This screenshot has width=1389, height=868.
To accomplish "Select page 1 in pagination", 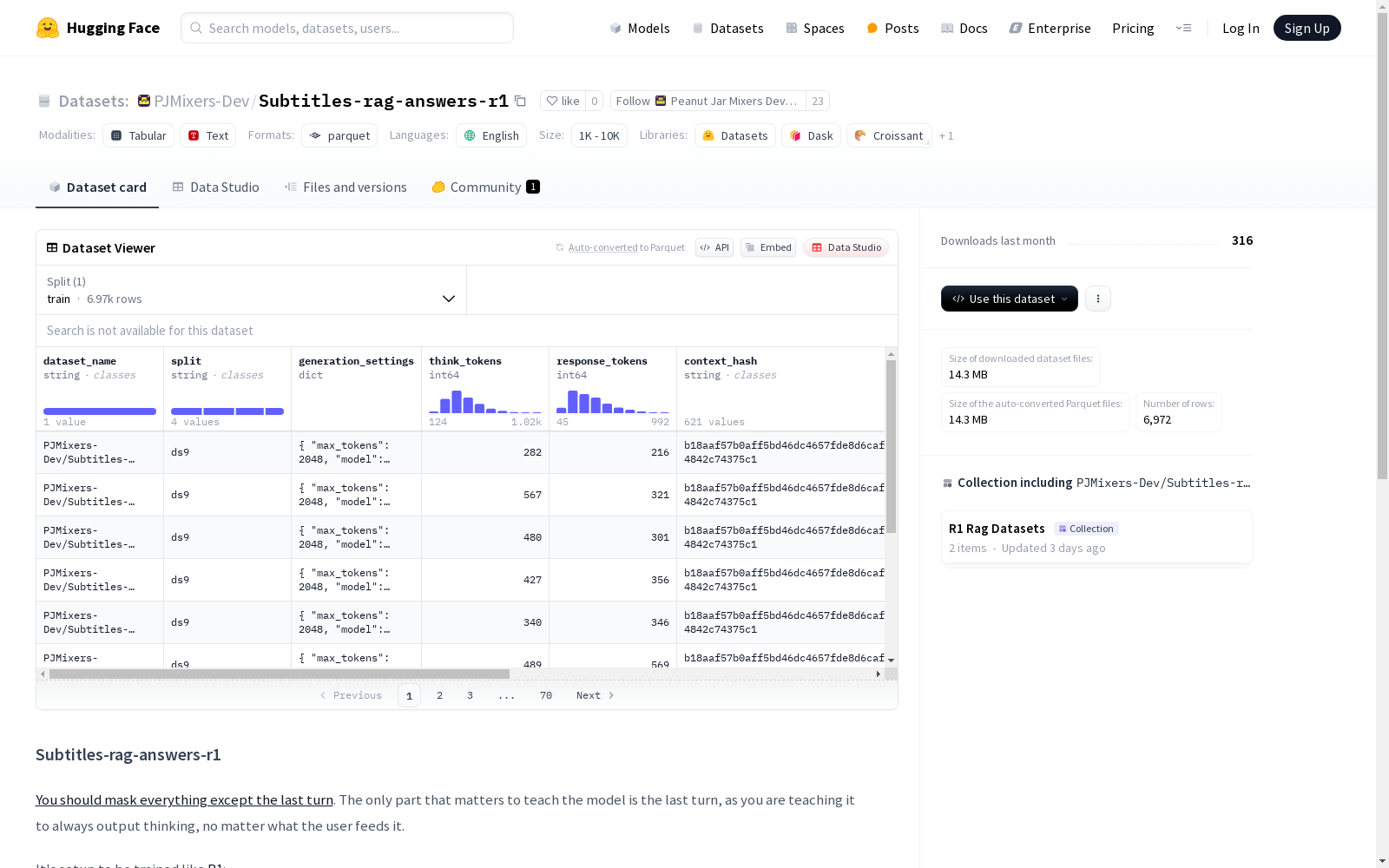I will tap(409, 695).
